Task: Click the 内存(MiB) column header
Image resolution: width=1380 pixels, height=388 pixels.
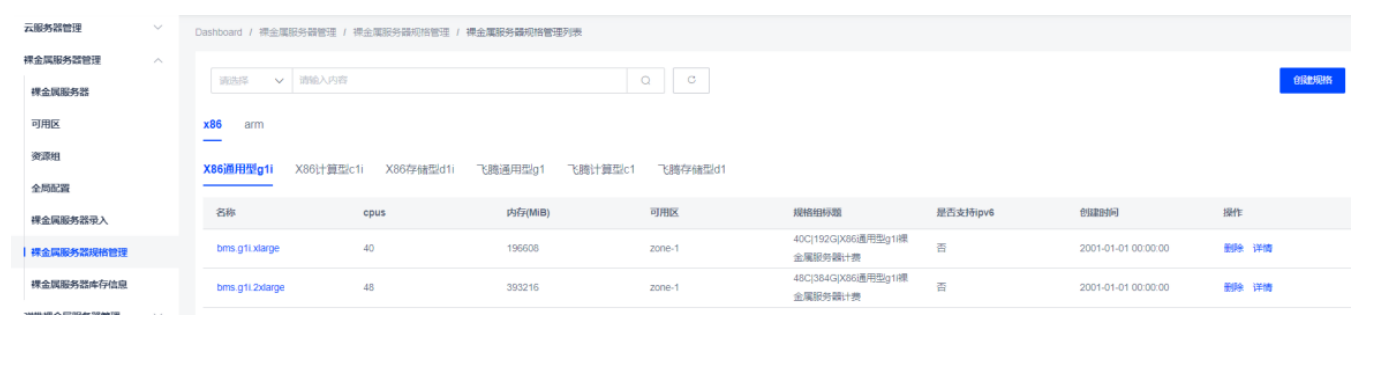Action: (529, 213)
